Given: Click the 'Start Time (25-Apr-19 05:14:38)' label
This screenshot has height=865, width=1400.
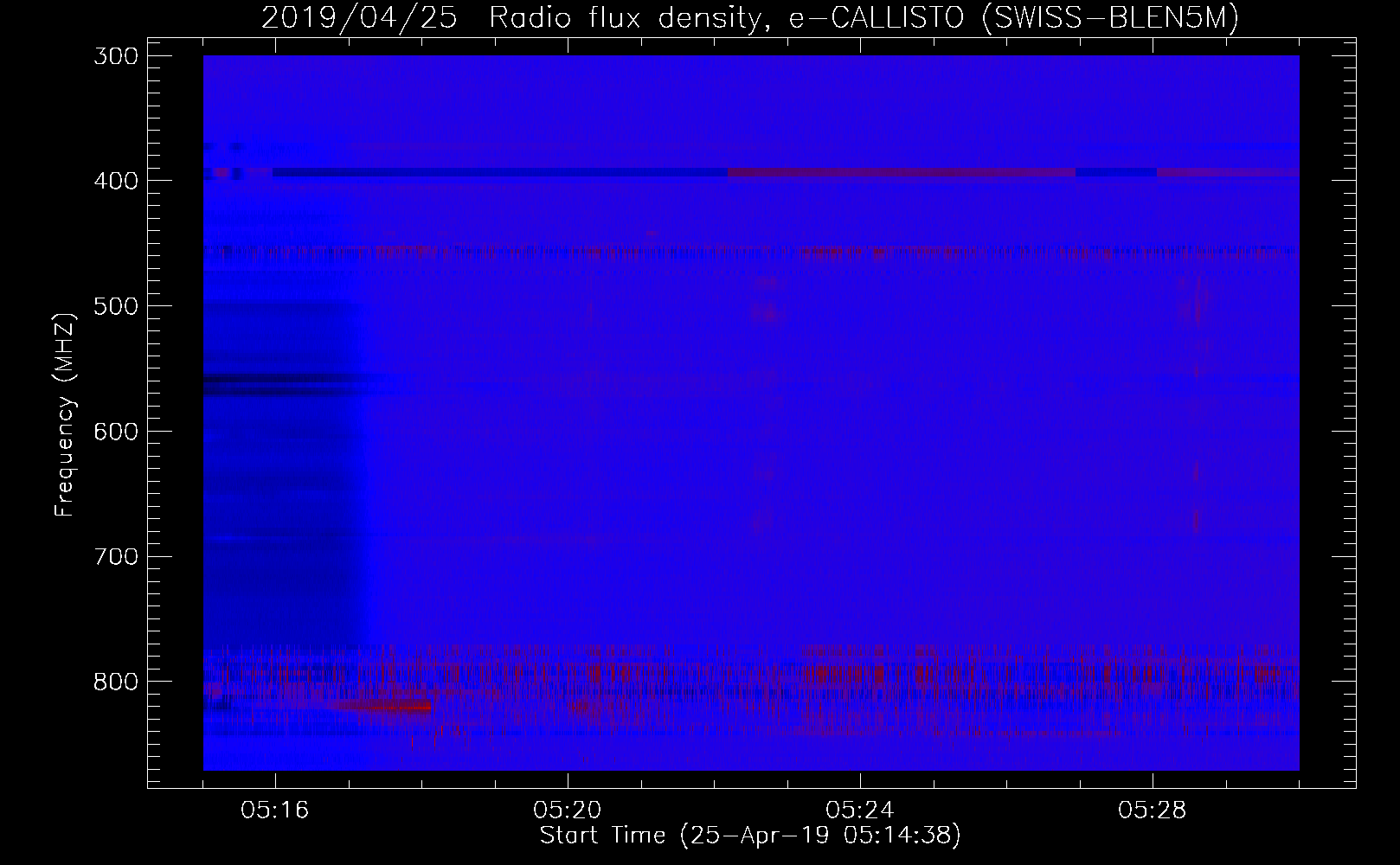Looking at the screenshot, I should tap(750, 836).
